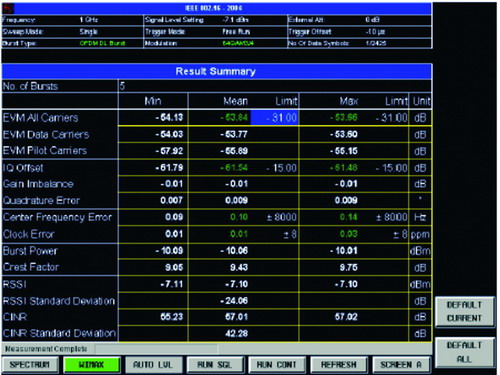The height and width of the screenshot is (375, 500).
Task: Click Trigger Mode value Free Run
Action: pyautogui.click(x=236, y=32)
